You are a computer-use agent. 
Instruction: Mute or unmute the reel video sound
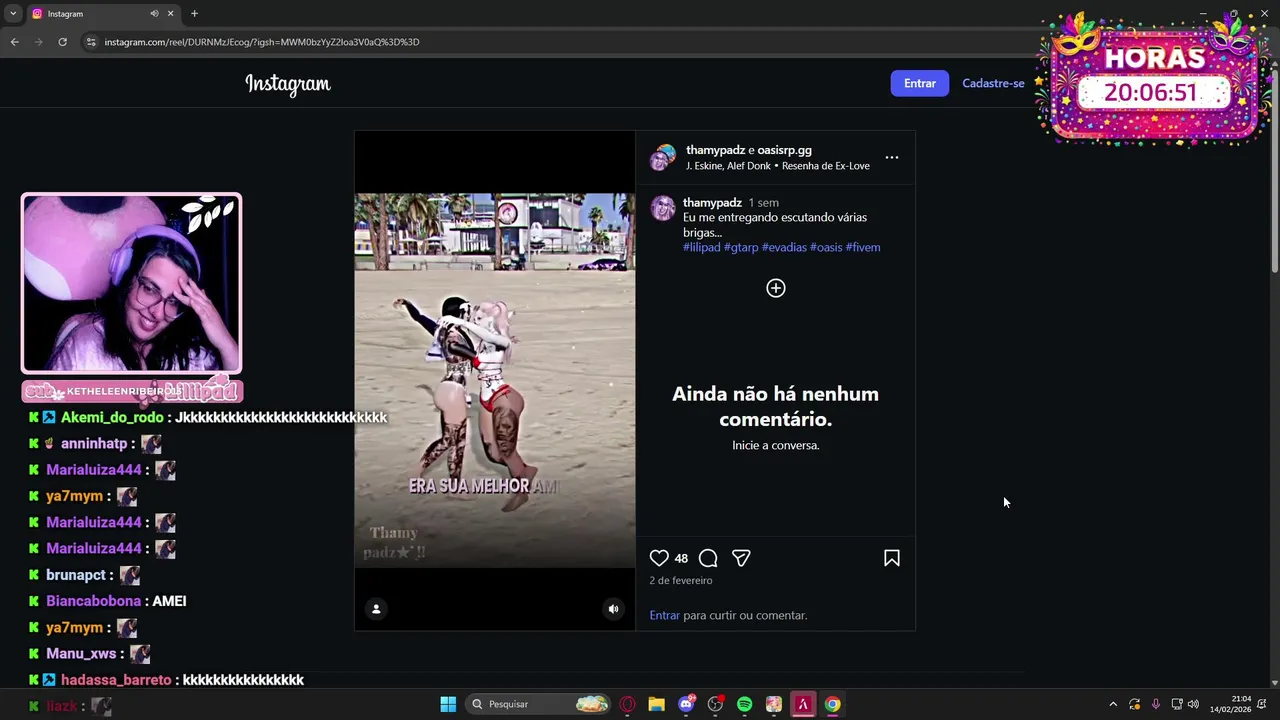pos(614,609)
